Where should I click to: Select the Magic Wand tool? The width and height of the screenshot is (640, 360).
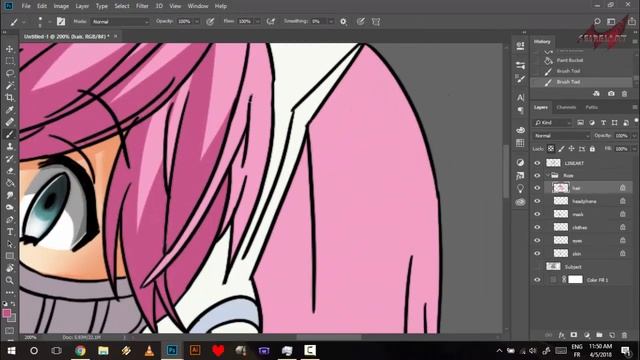coord(10,85)
